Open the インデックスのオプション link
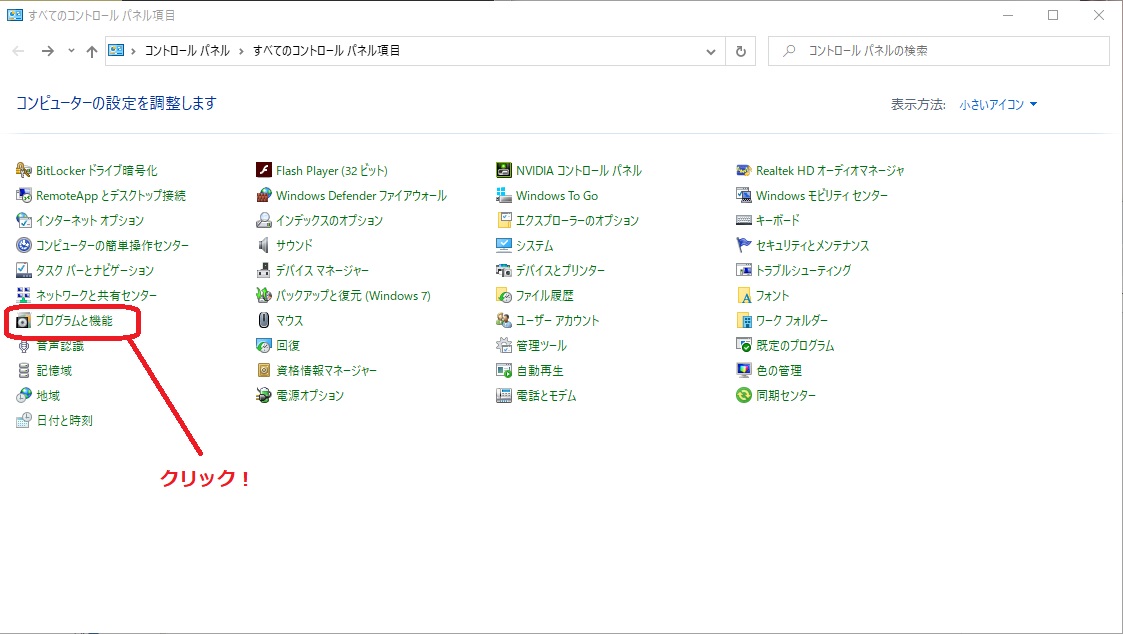1123x634 pixels. [329, 221]
